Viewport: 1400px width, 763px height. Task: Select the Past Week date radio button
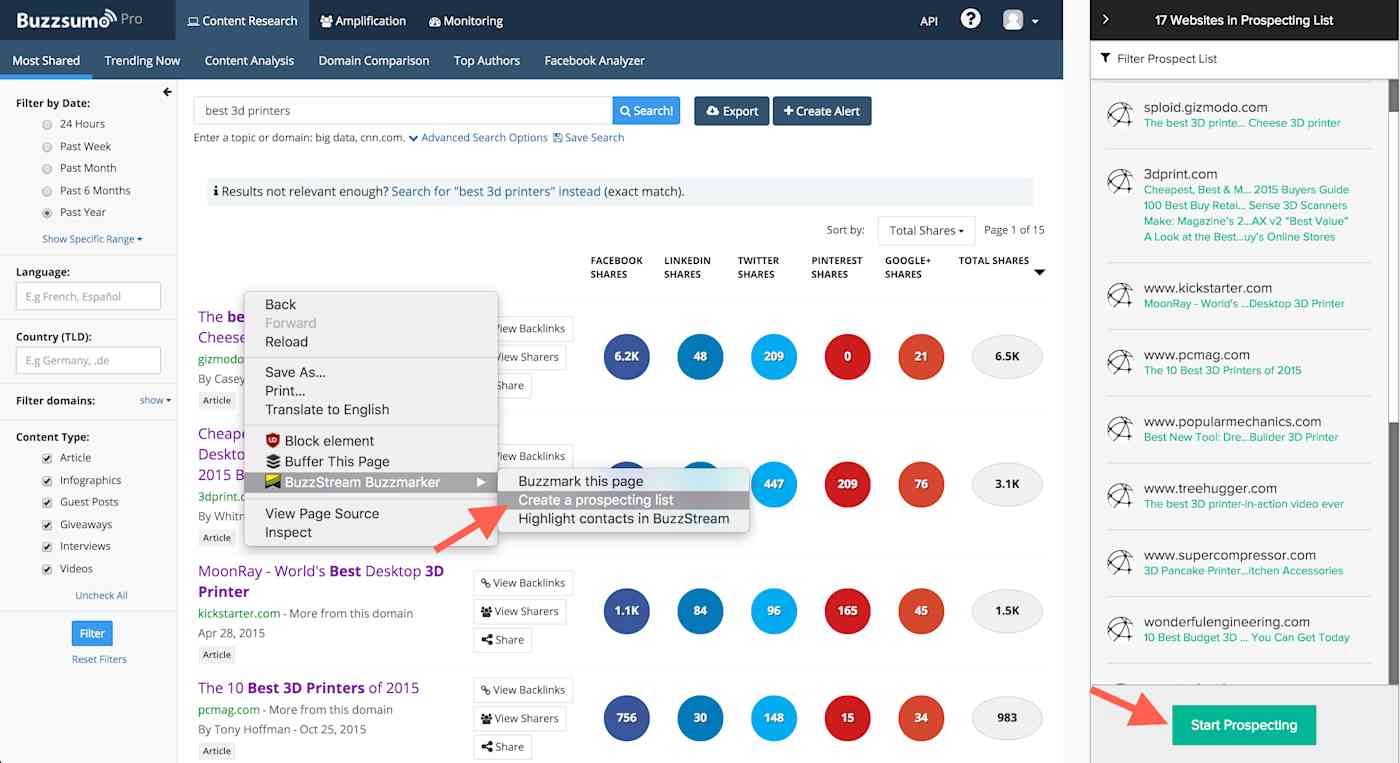coord(45,145)
